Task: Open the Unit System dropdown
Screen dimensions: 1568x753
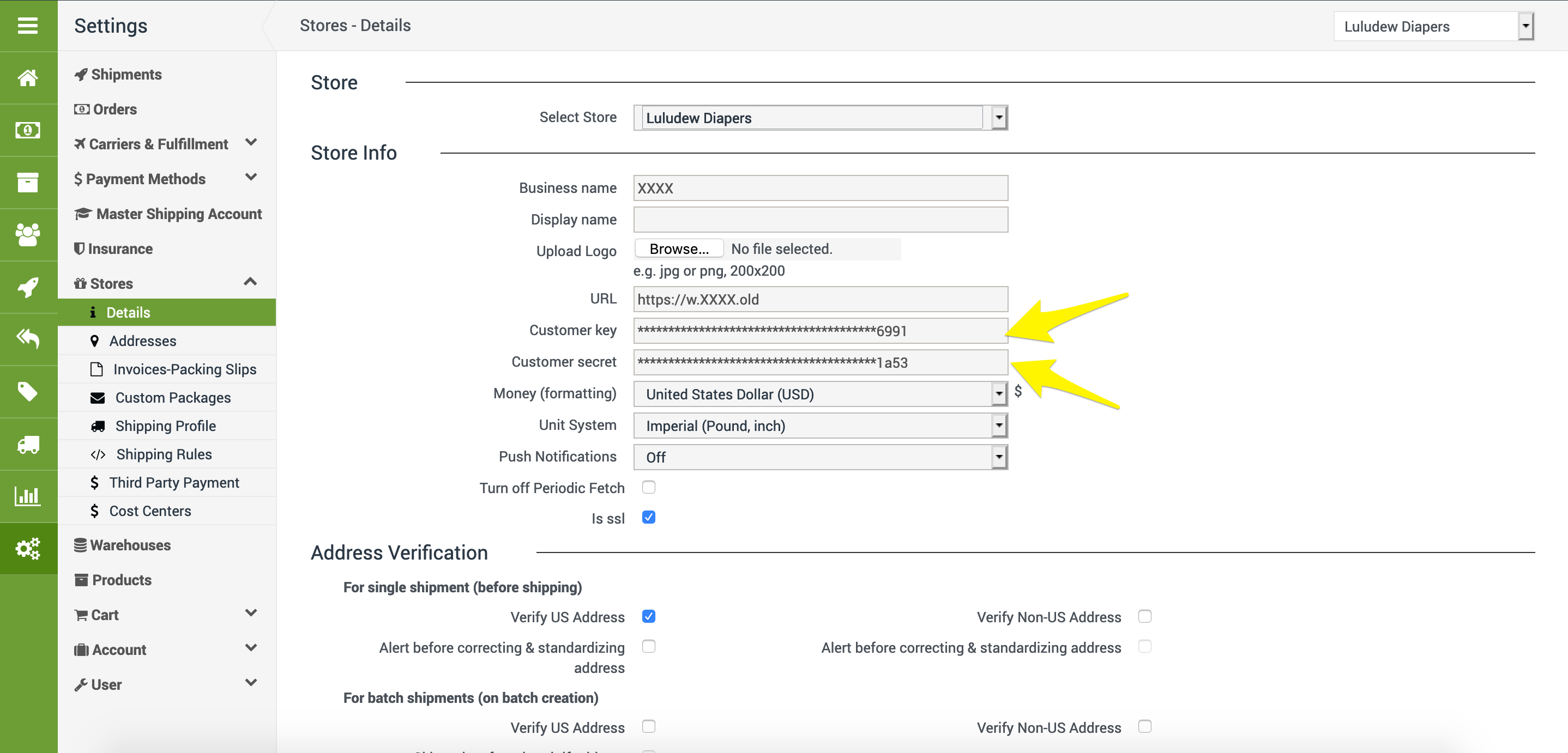Action: (x=820, y=426)
